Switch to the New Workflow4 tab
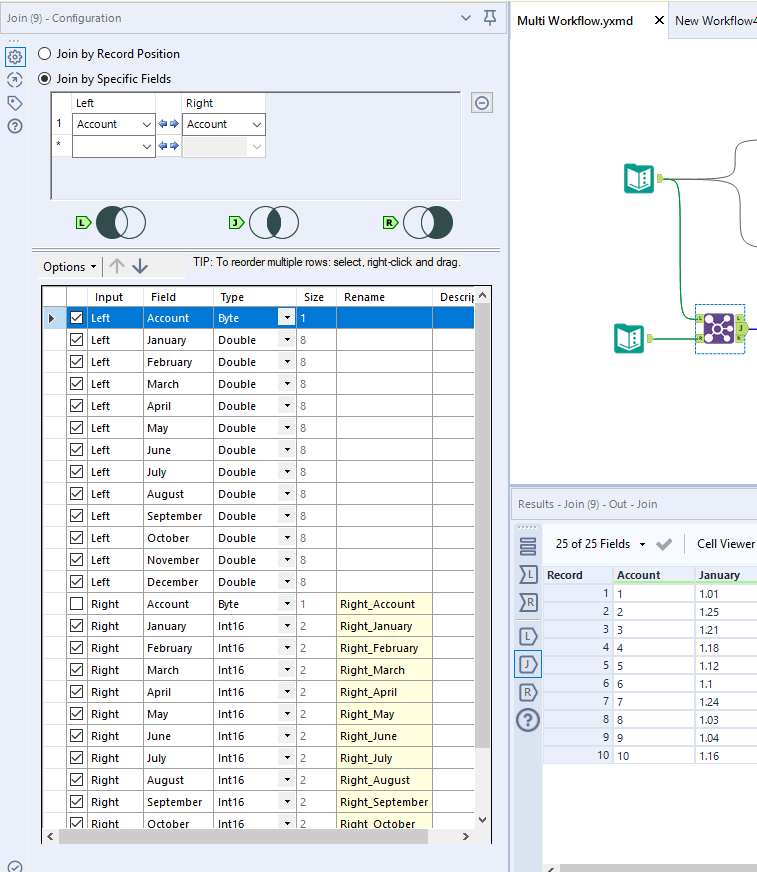Image resolution: width=757 pixels, height=872 pixels. coord(716,21)
